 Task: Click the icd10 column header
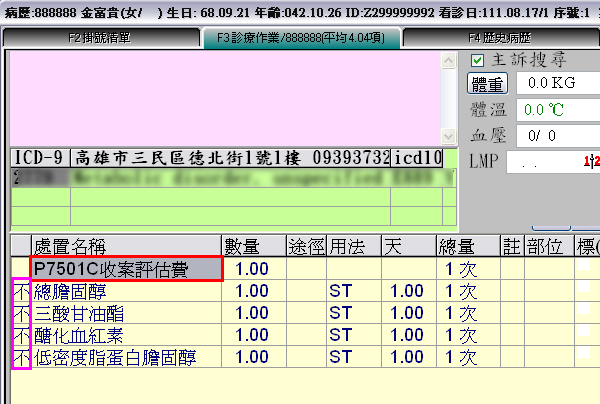point(417,158)
